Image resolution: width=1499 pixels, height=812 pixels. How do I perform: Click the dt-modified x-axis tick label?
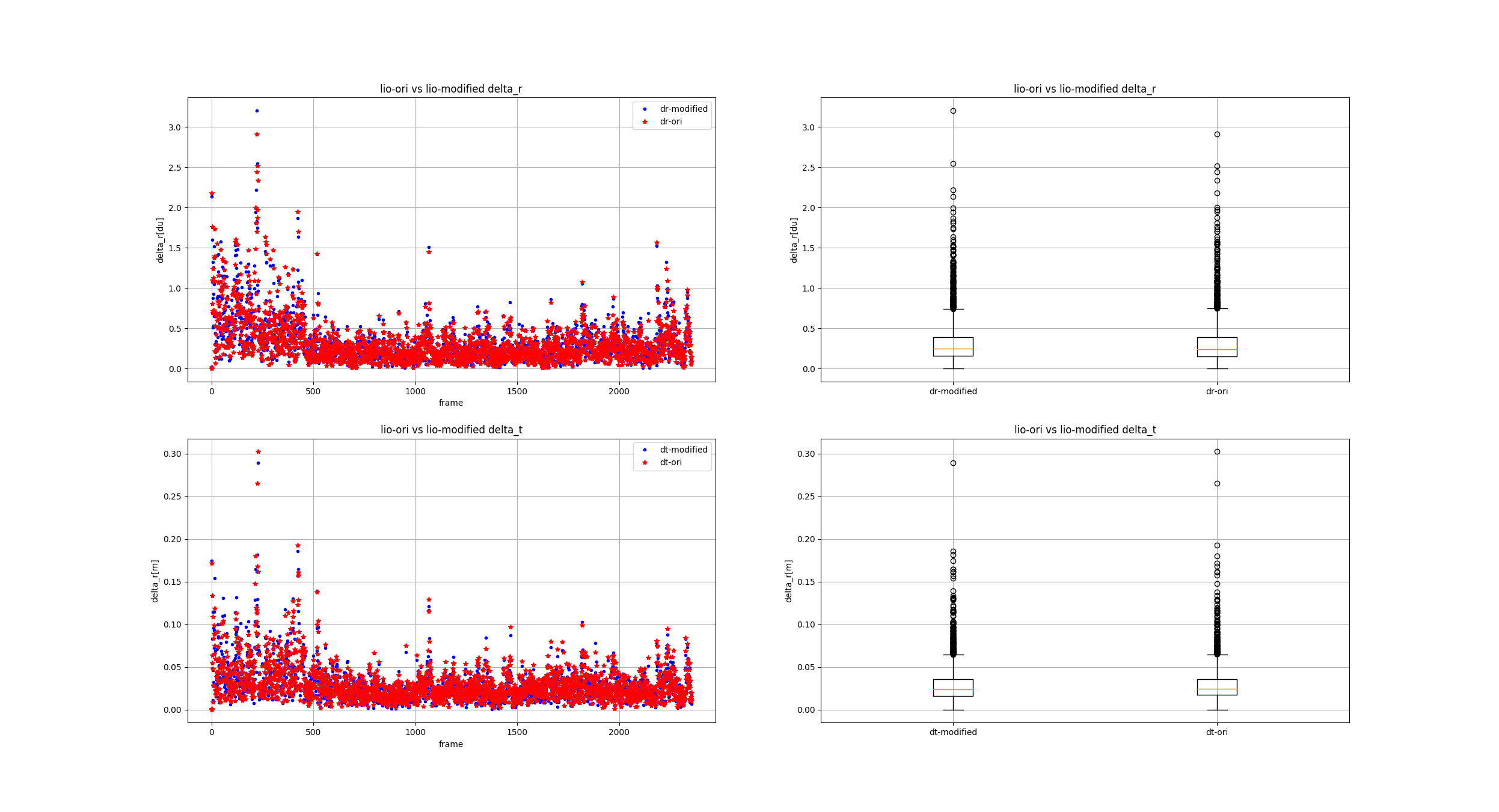tap(953, 732)
